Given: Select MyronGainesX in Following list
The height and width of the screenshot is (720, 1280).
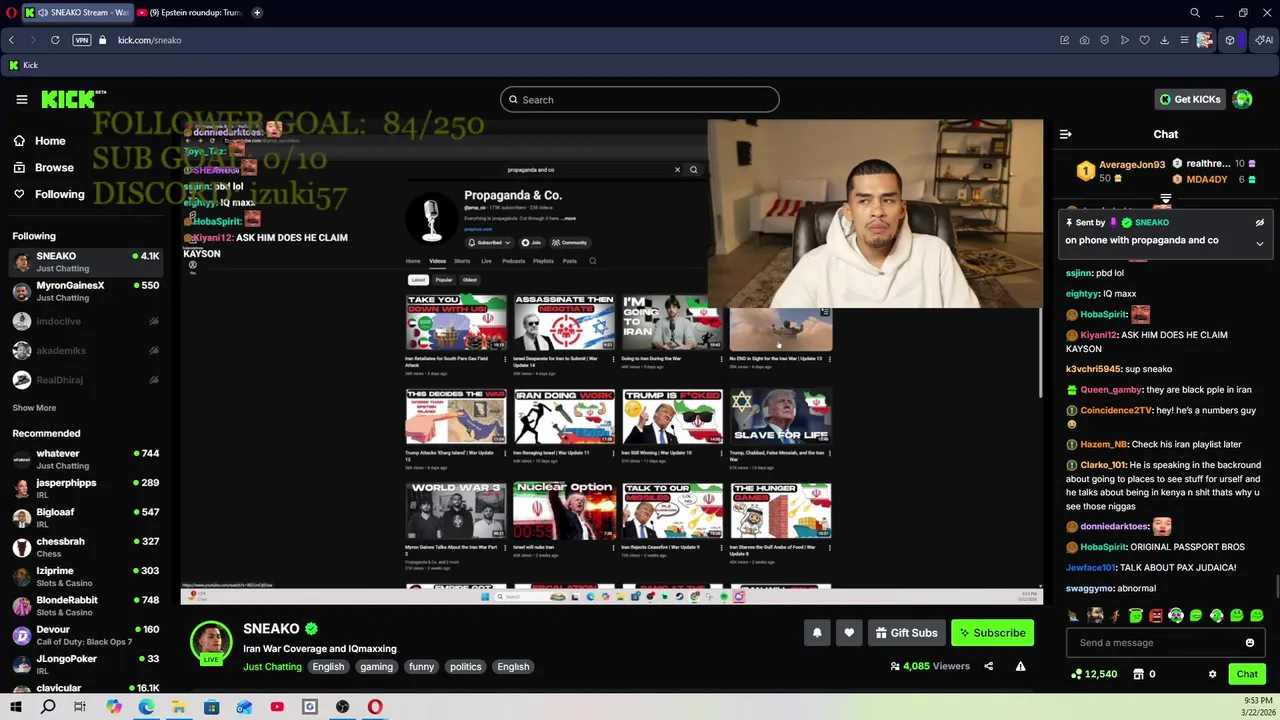Looking at the screenshot, I should pos(86,291).
